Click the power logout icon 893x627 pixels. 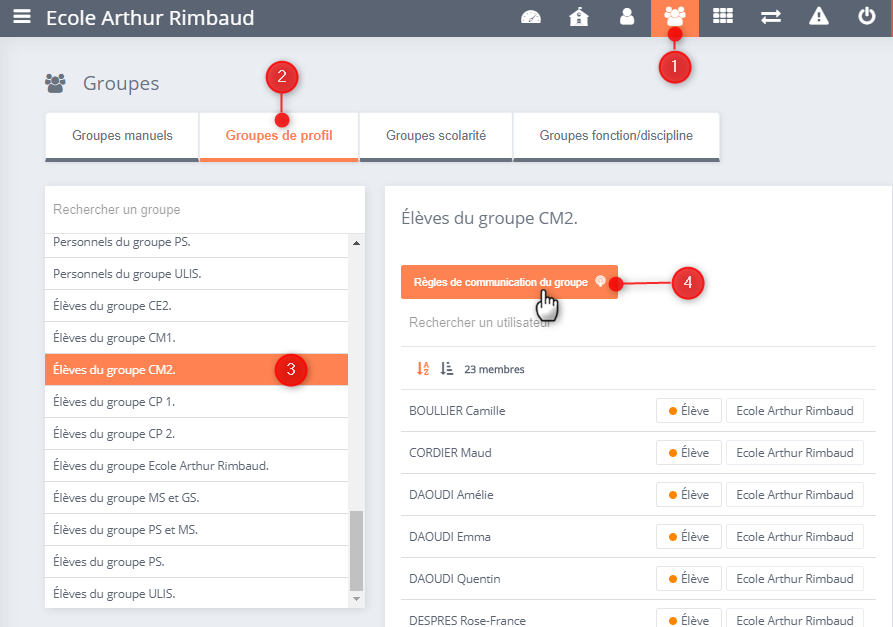pyautogui.click(x=867, y=17)
